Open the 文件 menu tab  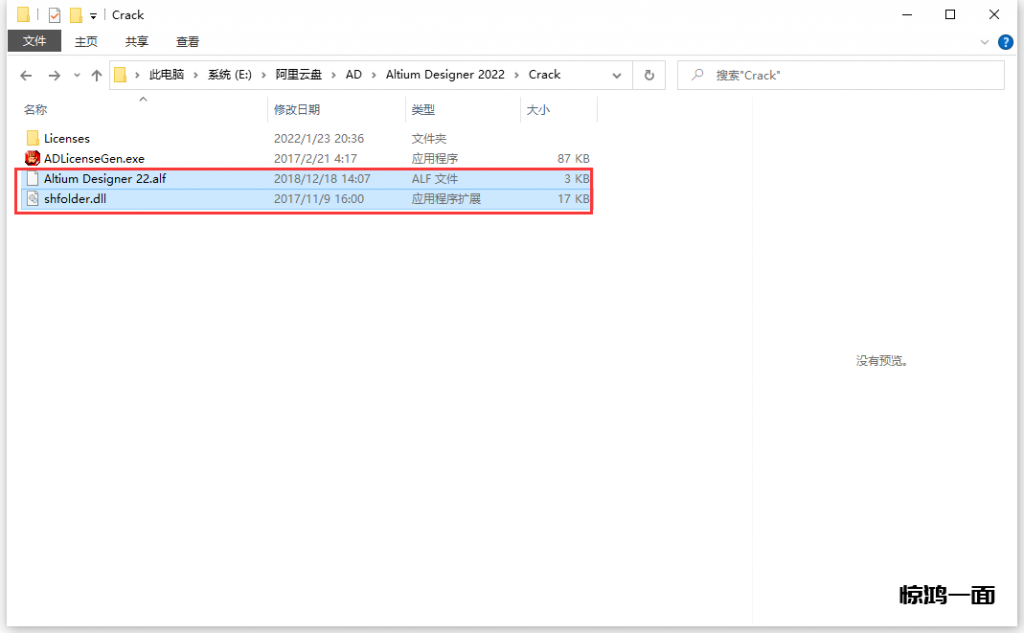pyautogui.click(x=35, y=41)
